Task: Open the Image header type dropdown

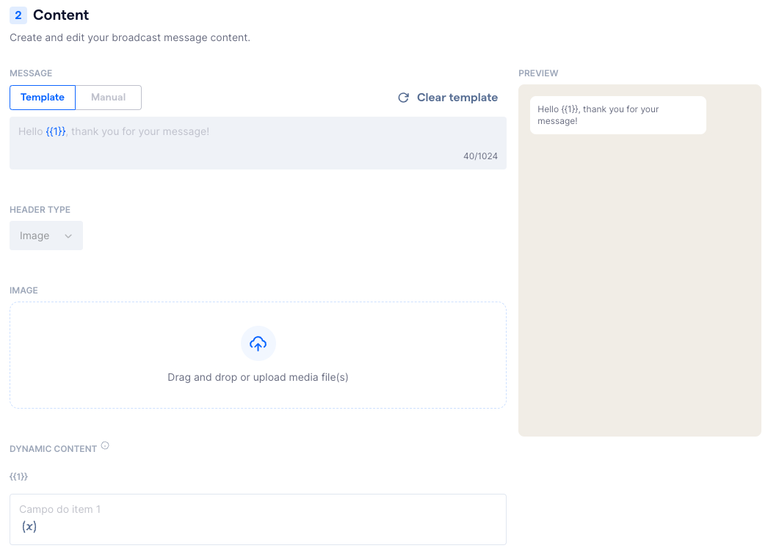Action: click(x=45, y=236)
